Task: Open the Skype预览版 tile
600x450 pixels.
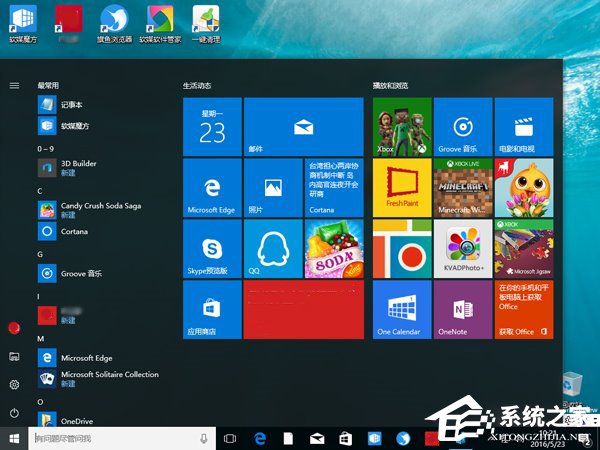Action: pos(212,249)
